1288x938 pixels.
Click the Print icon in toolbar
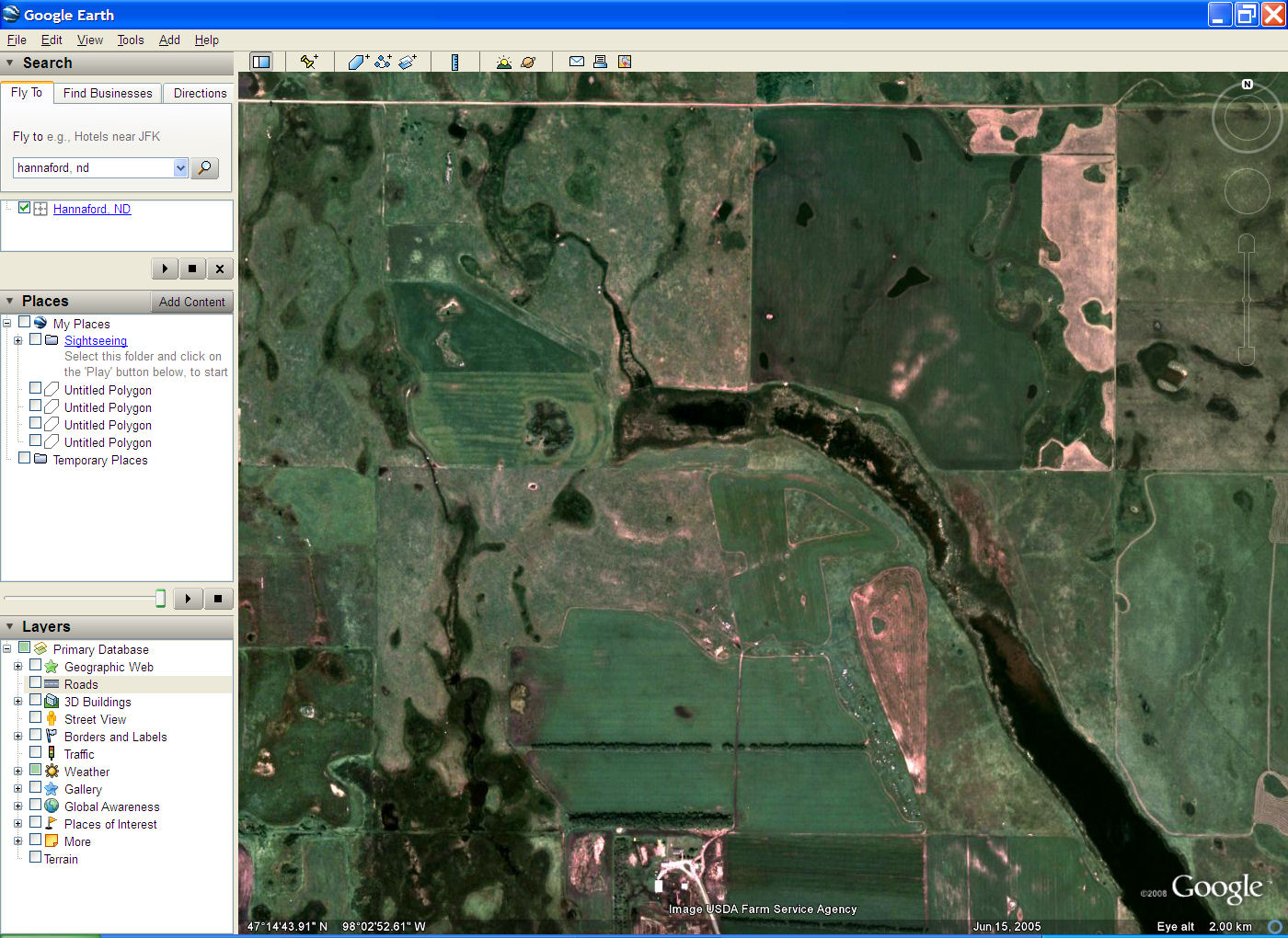point(600,62)
